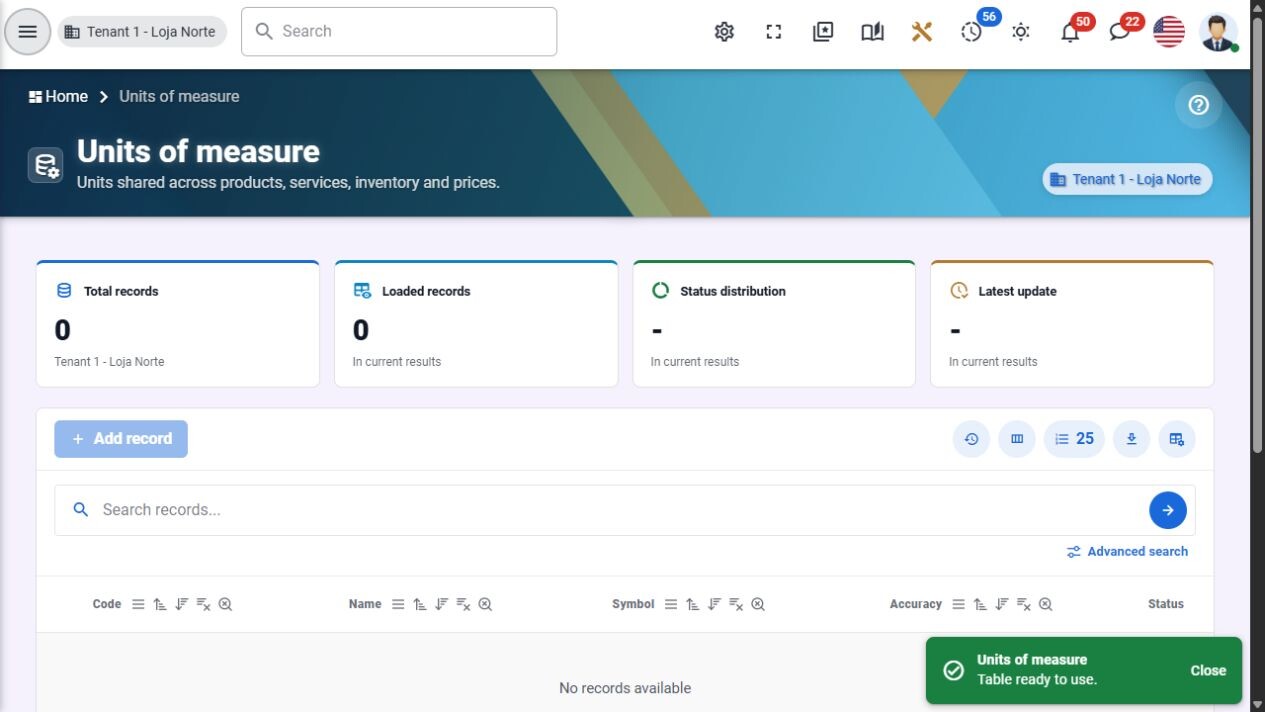Open the settings gear in the top bar
The image size is (1265, 712).
coord(724,32)
